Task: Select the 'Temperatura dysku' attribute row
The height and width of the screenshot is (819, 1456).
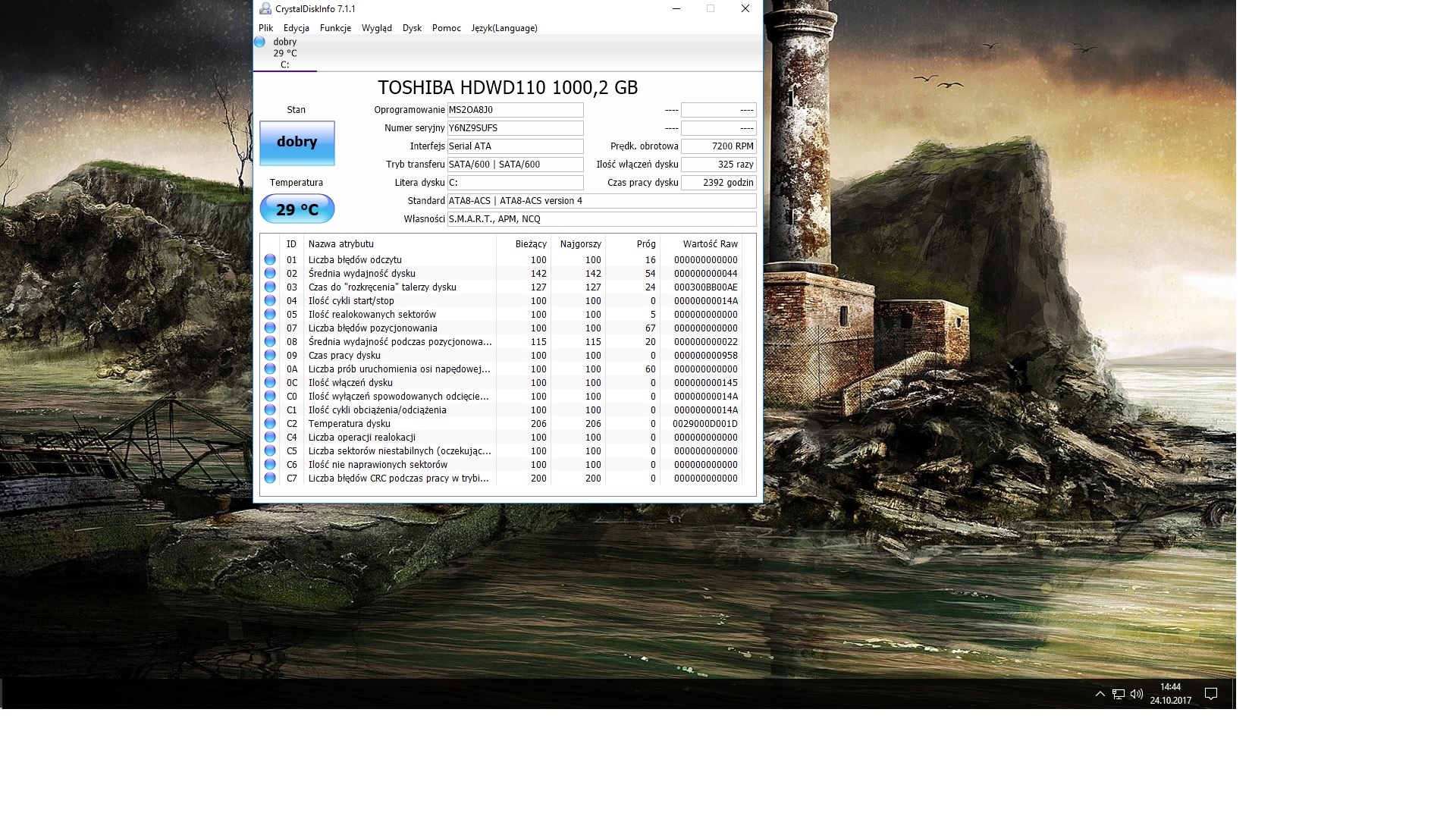Action: [x=501, y=423]
